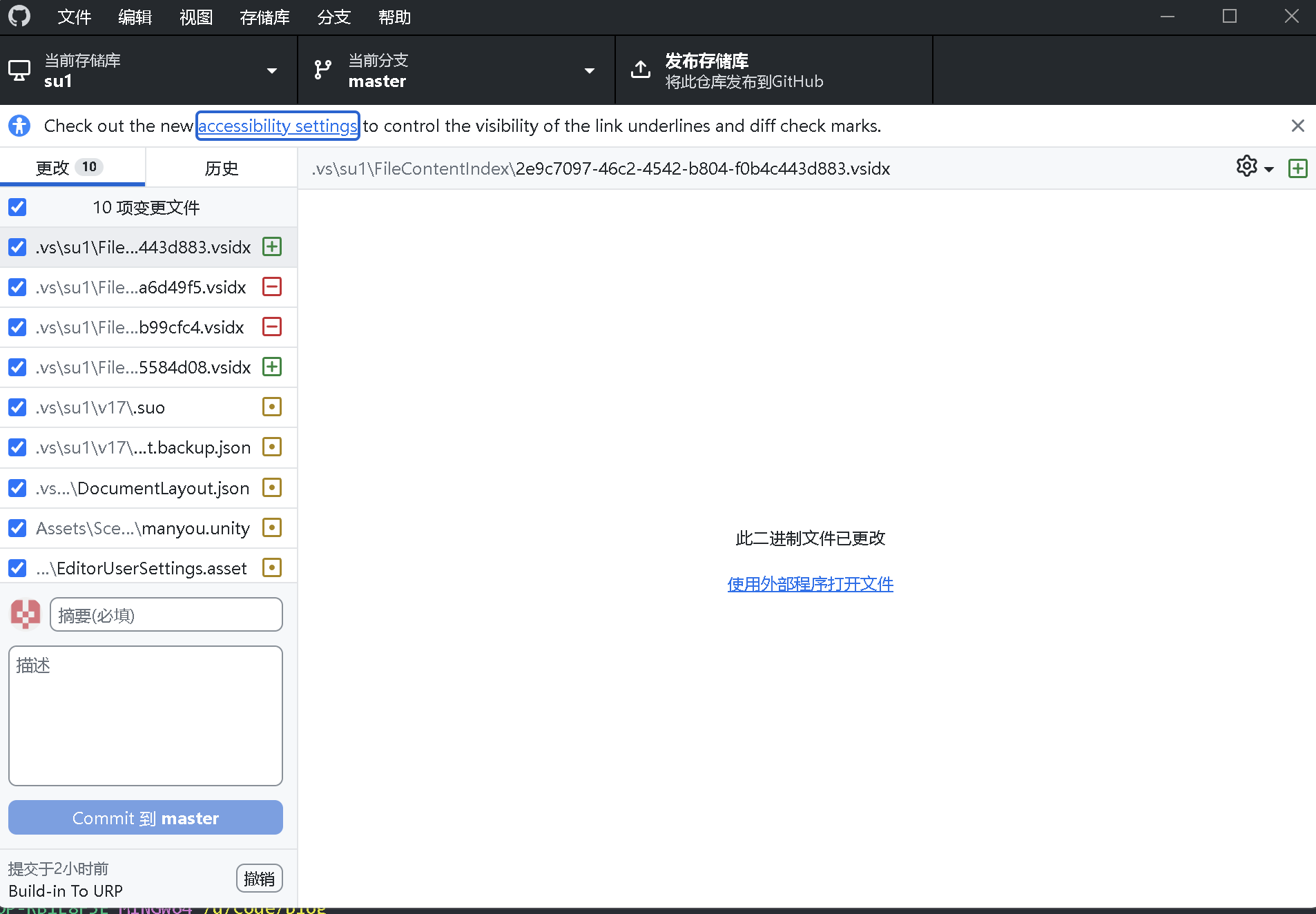Focus the 摘要(必填) summary field
This screenshot has width=1316, height=914.
166,614
